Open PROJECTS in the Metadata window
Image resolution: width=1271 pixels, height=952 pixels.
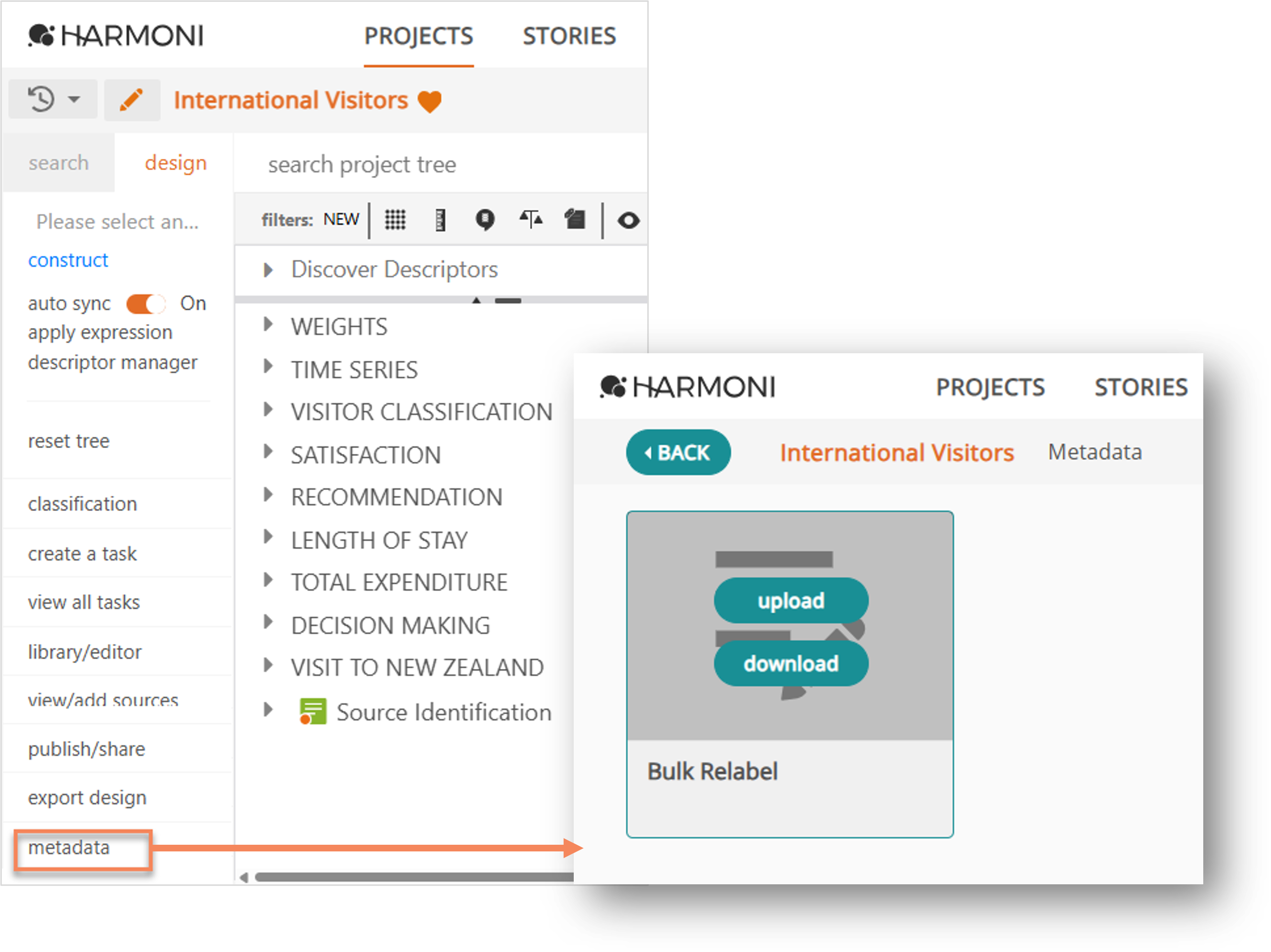[990, 388]
